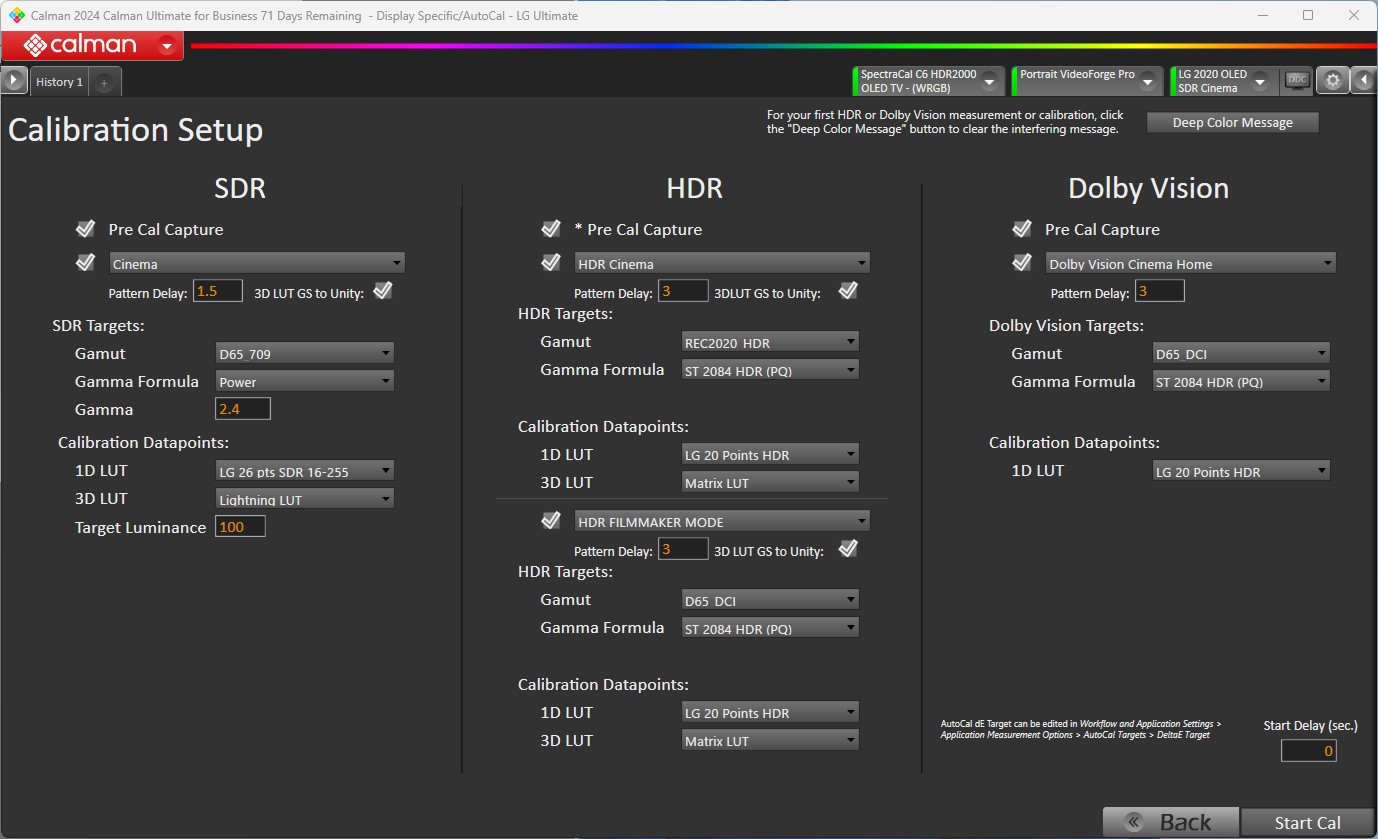Toggle the checkbox beside HDR FILMMAKER MODE
Viewport: 1378px width, 839px height.
(551, 520)
